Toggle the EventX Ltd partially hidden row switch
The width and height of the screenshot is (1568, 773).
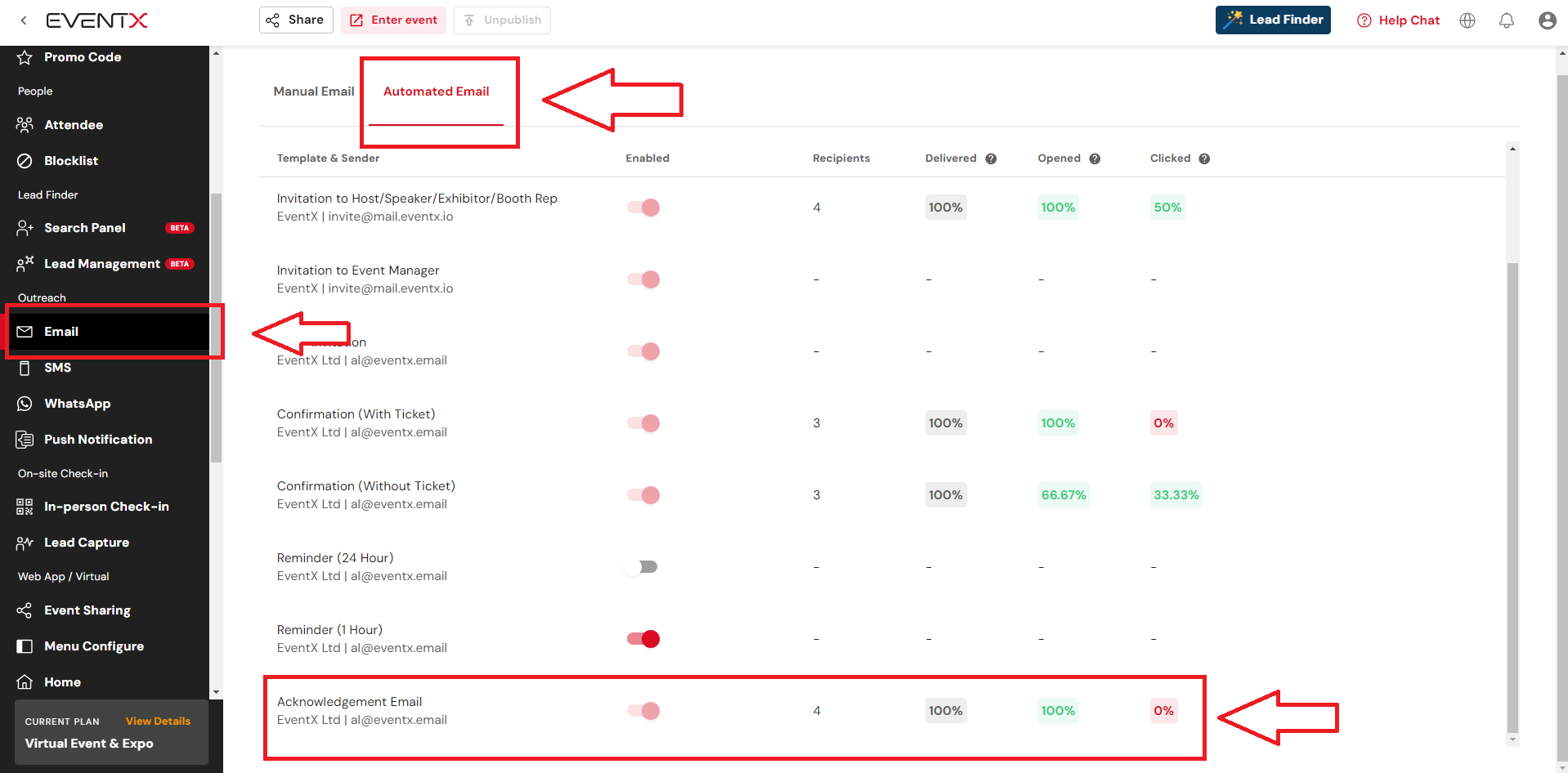click(x=643, y=351)
